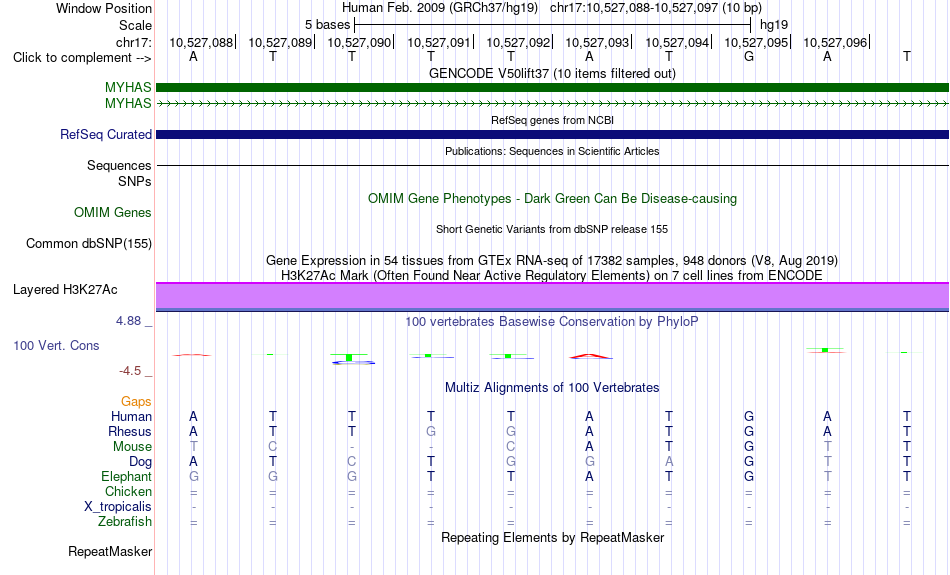
Task: Click the Elephant alignment row label
Action: tap(126, 477)
